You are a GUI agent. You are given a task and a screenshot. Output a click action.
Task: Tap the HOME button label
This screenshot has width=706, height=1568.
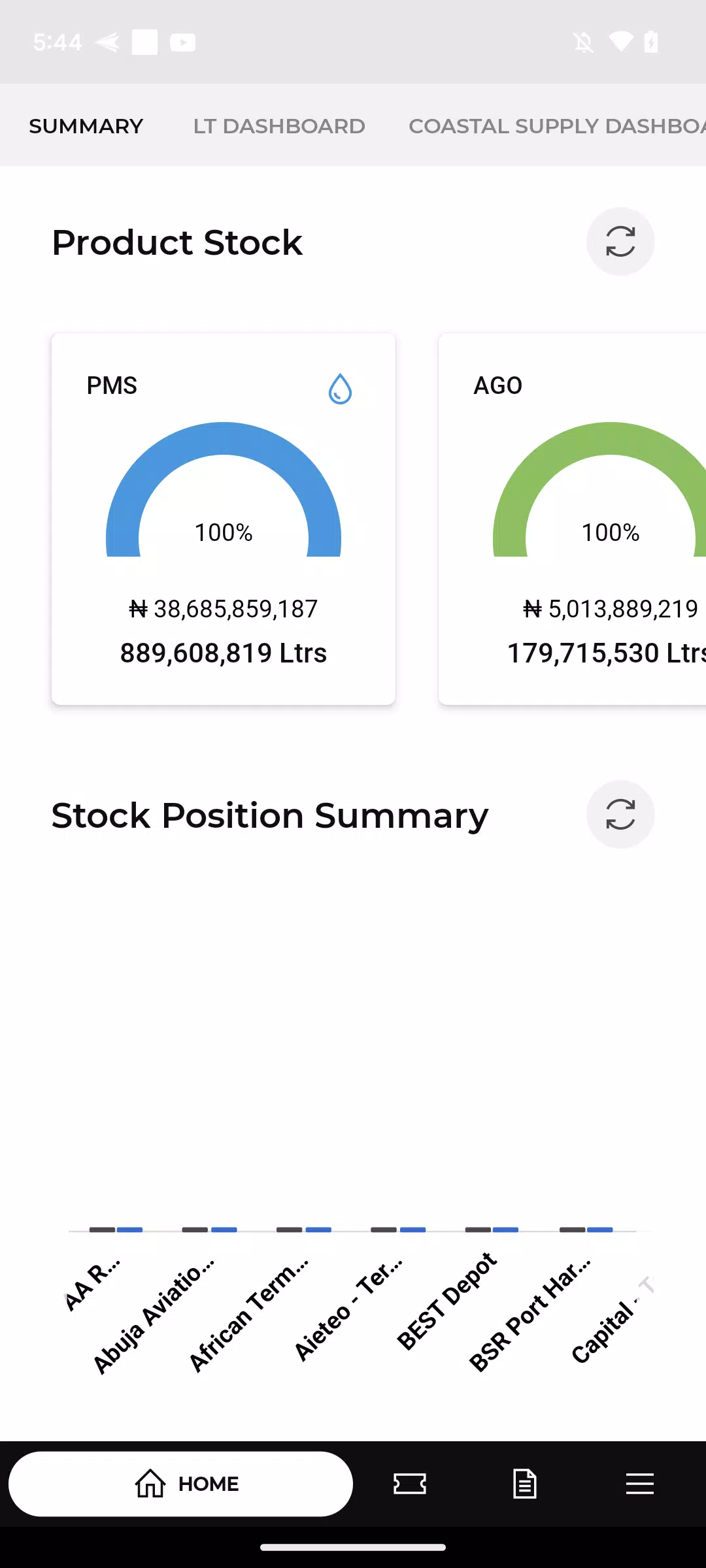pos(209,1484)
